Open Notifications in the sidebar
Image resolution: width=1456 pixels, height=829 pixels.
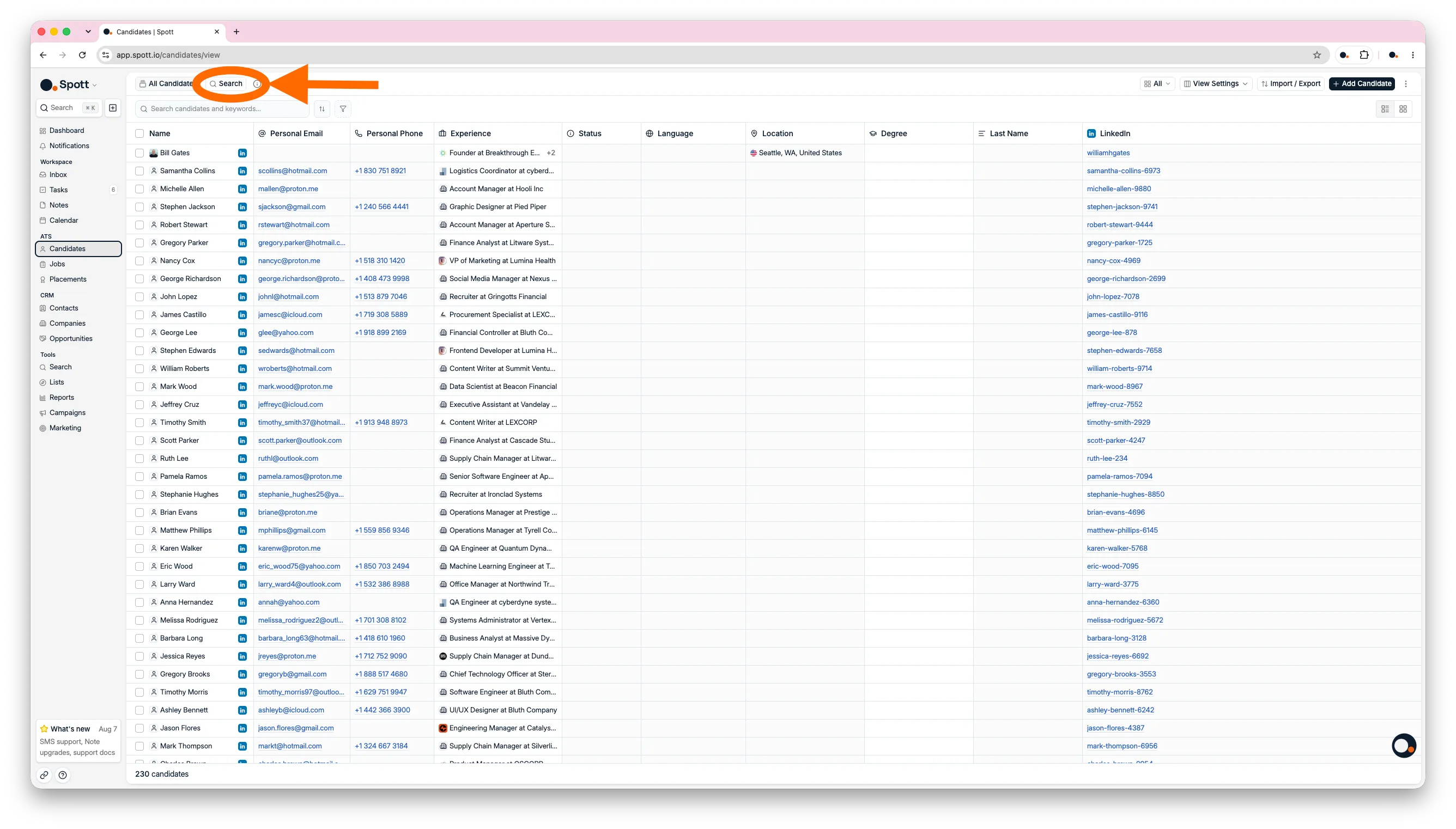click(x=69, y=146)
